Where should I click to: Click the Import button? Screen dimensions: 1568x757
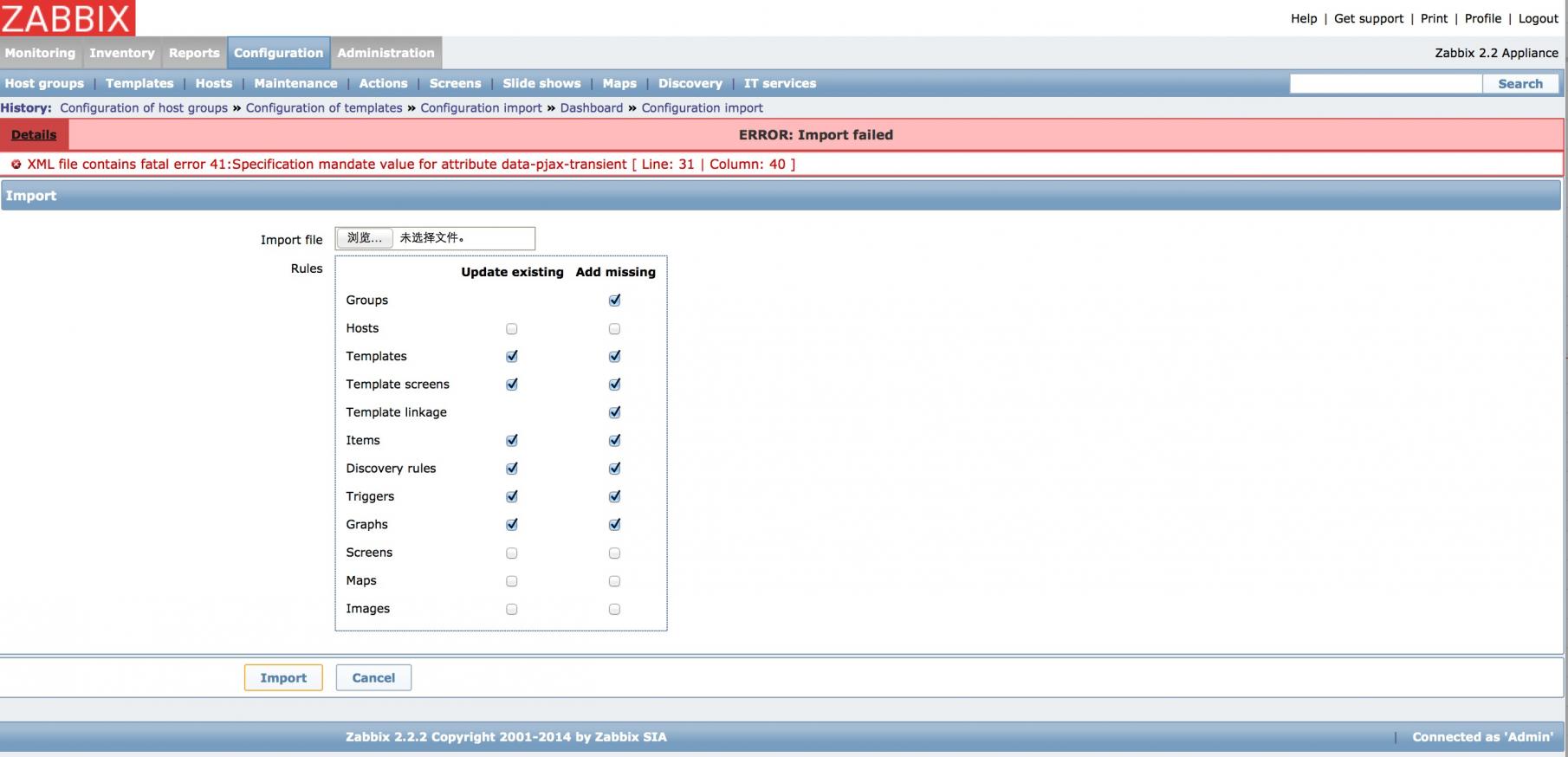click(x=283, y=678)
